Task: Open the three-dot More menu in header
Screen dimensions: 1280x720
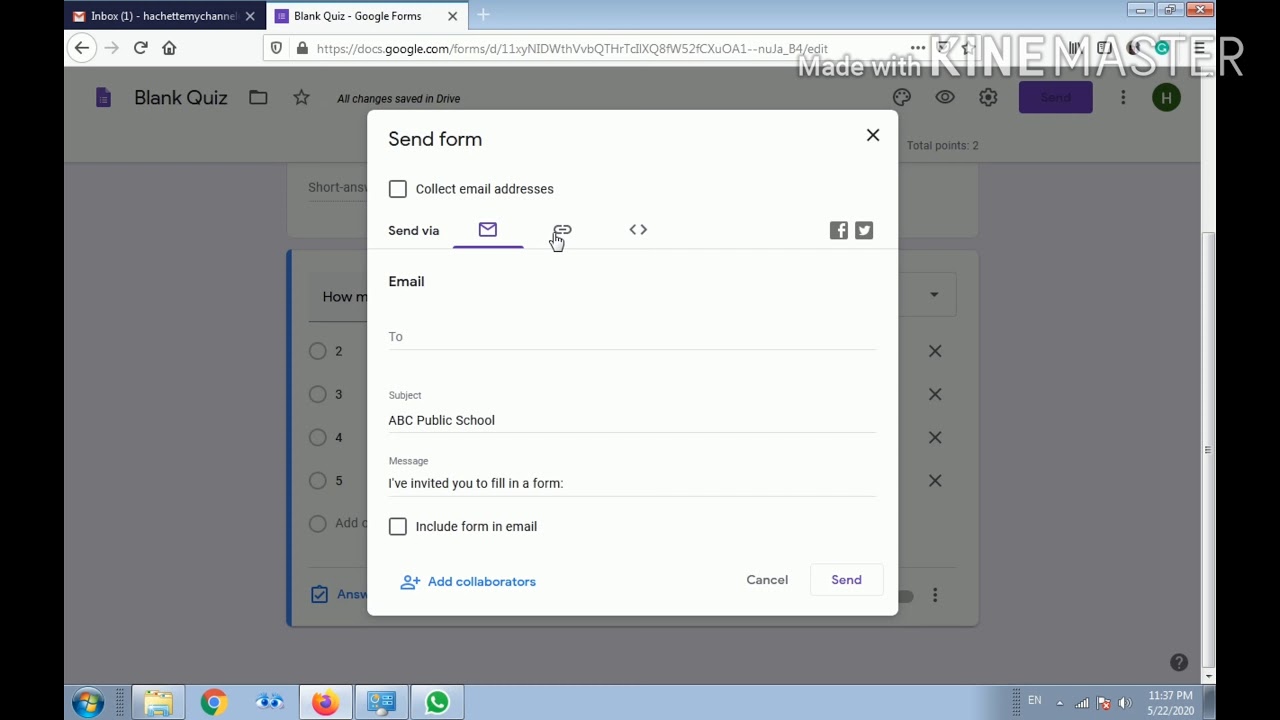Action: 1123,97
